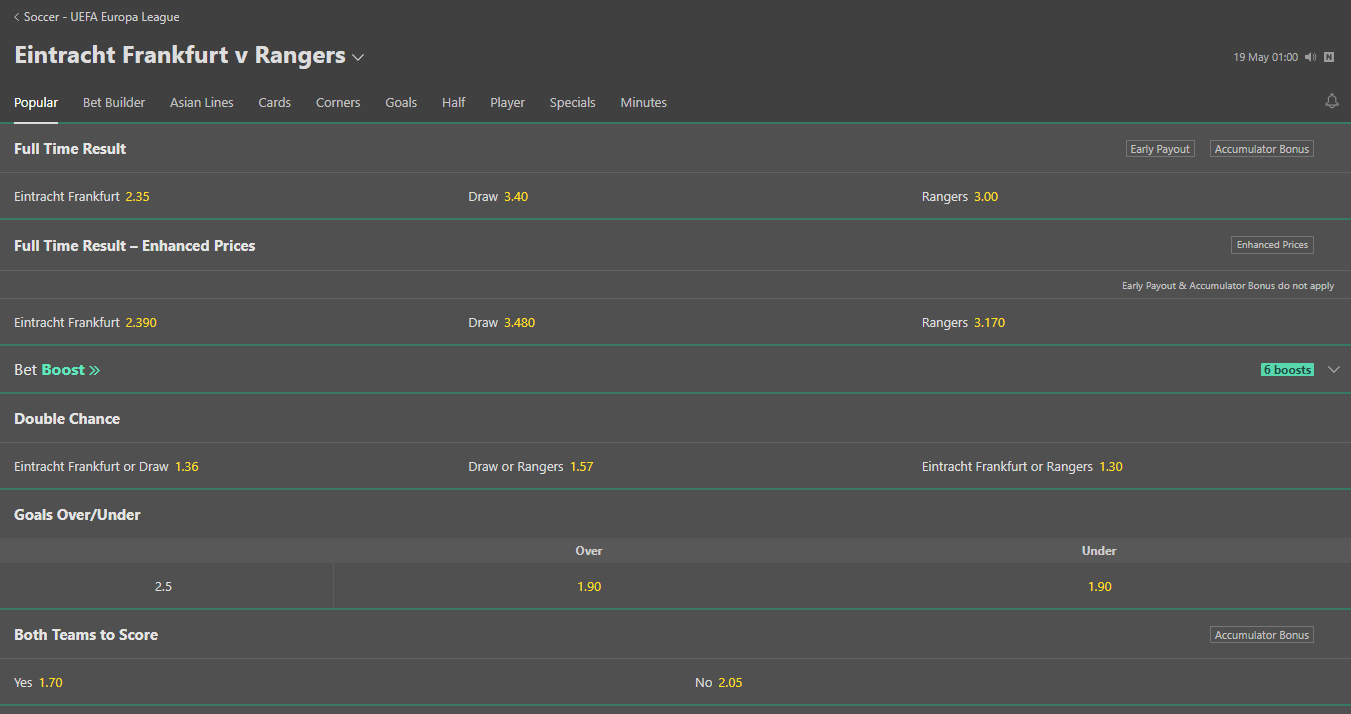Select the Popular tab
Image resolution: width=1351 pixels, height=714 pixels.
pyautogui.click(x=36, y=102)
